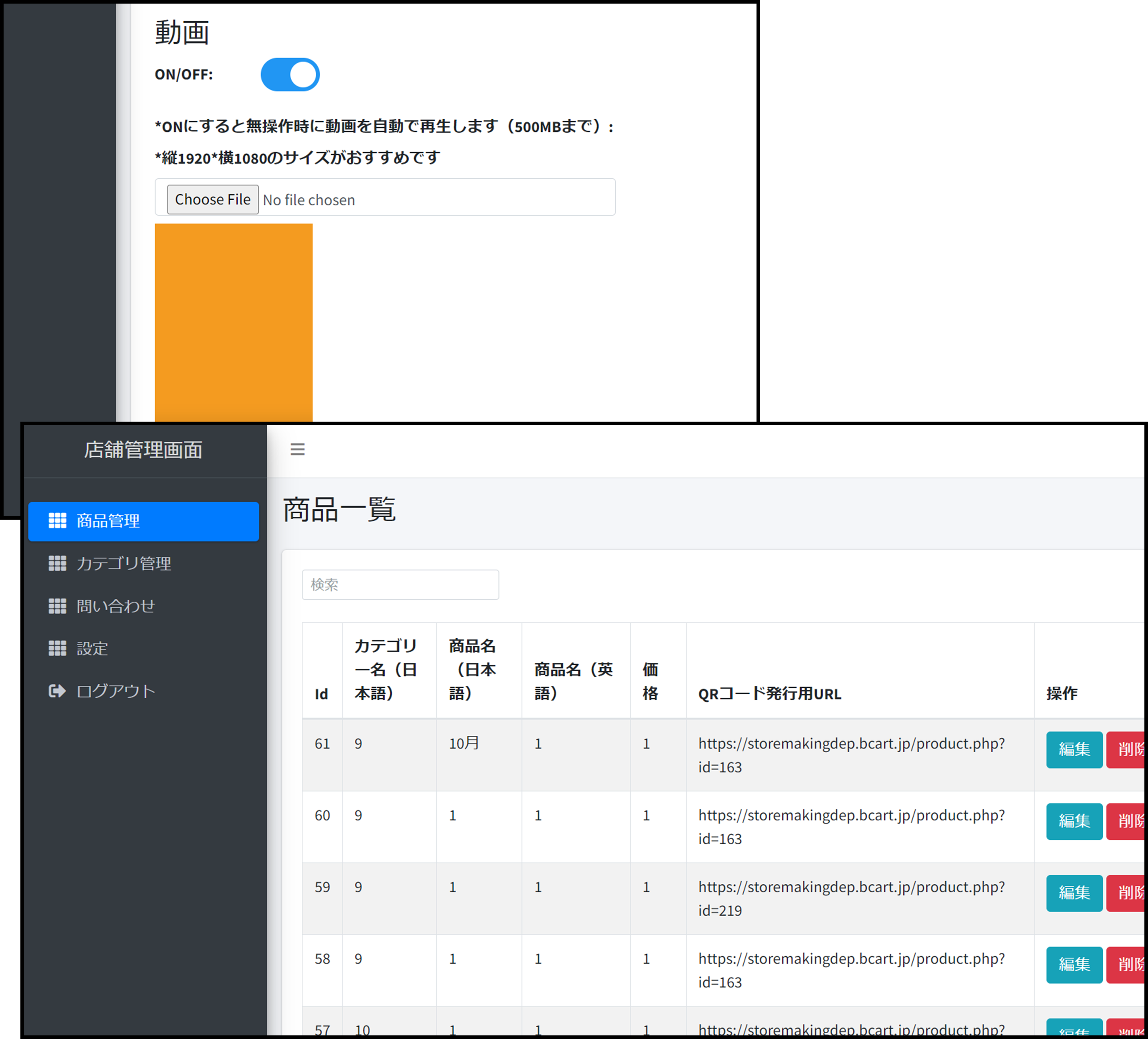
Task: Click 削除 for product Id 61
Action: point(1126,749)
